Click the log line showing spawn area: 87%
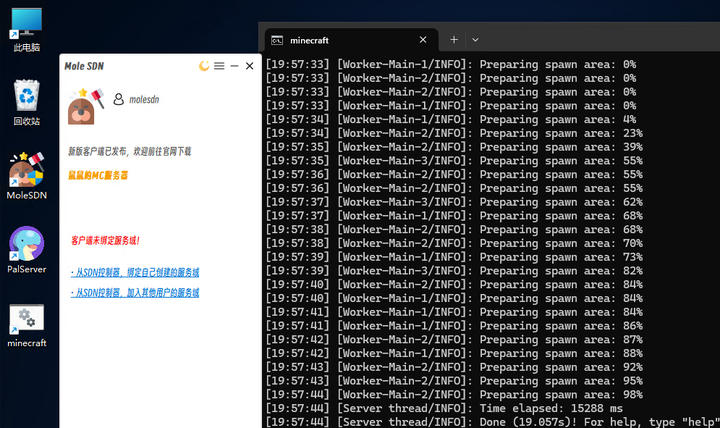The height and width of the screenshot is (428, 720). coord(454,340)
